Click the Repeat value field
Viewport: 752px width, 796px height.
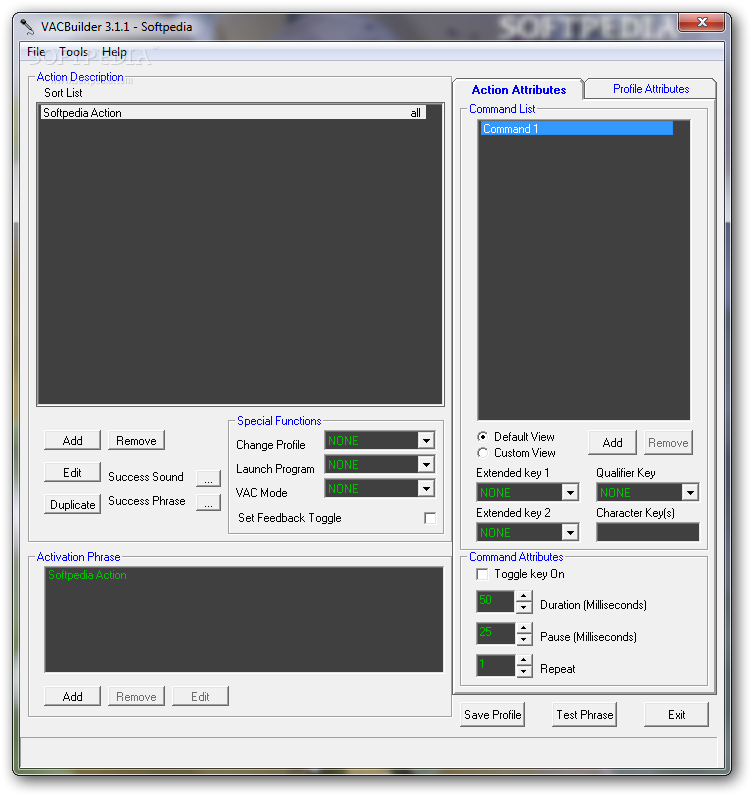tap(495, 665)
